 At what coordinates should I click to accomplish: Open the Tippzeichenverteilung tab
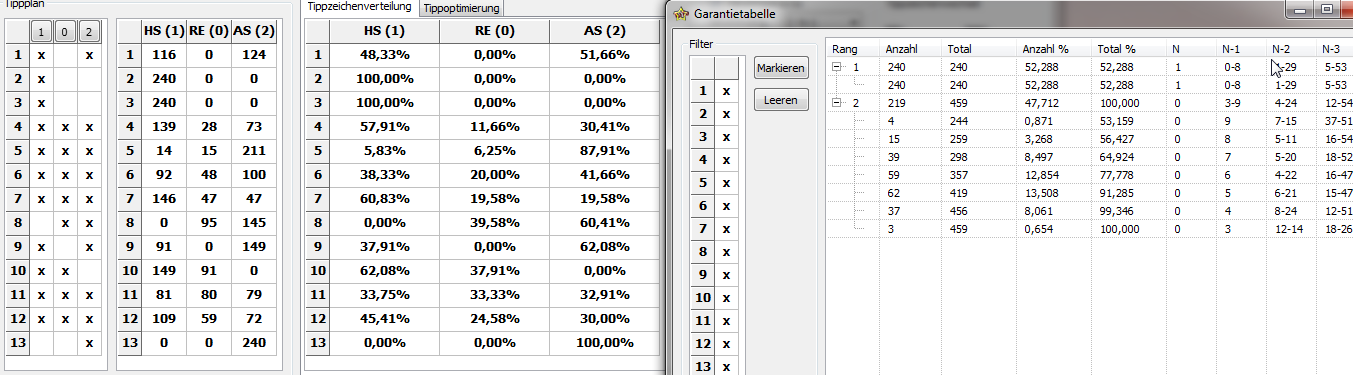[359, 7]
